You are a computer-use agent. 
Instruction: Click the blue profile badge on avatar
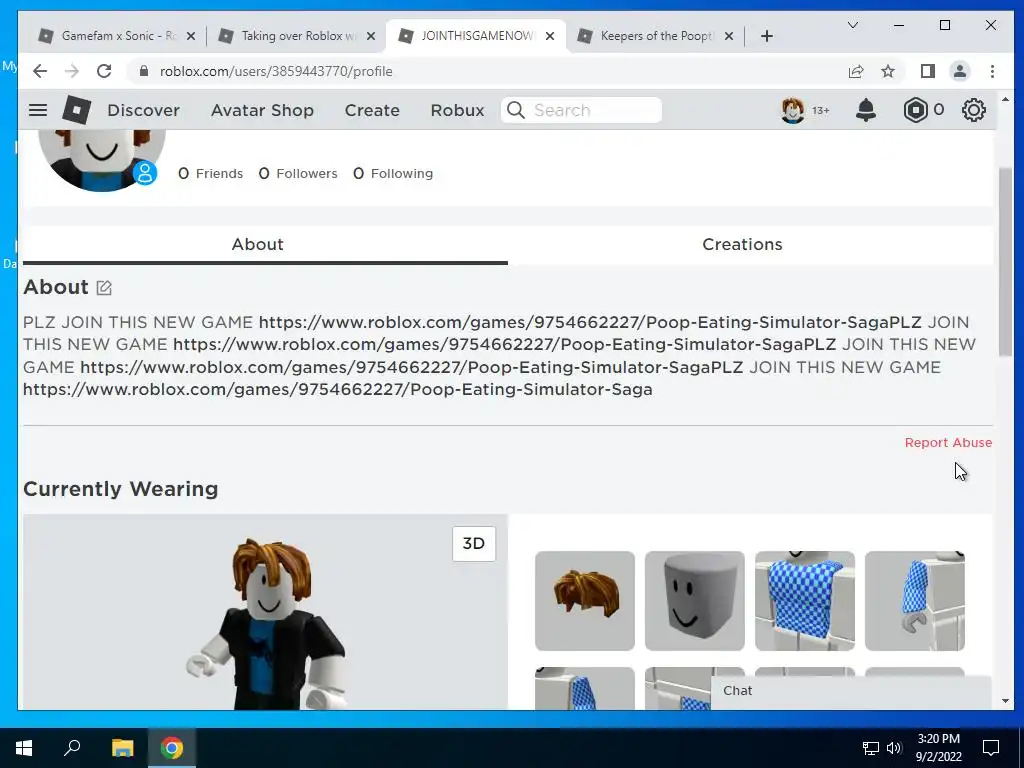[145, 174]
